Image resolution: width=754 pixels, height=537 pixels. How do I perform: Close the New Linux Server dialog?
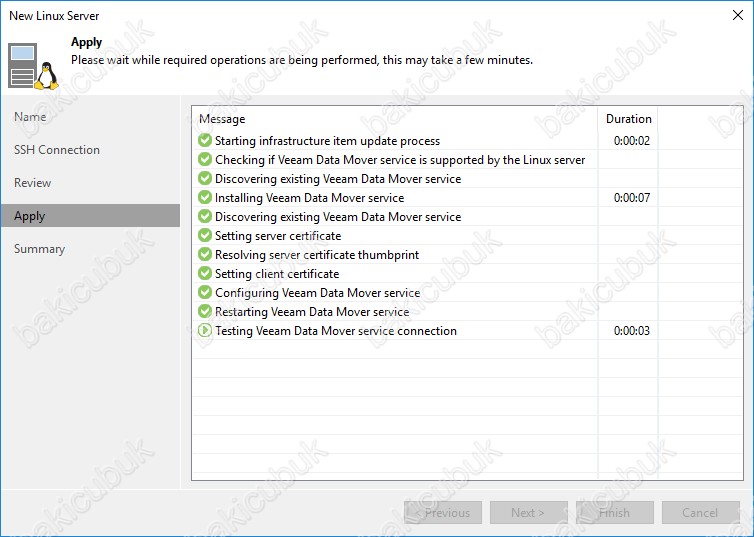(x=738, y=15)
